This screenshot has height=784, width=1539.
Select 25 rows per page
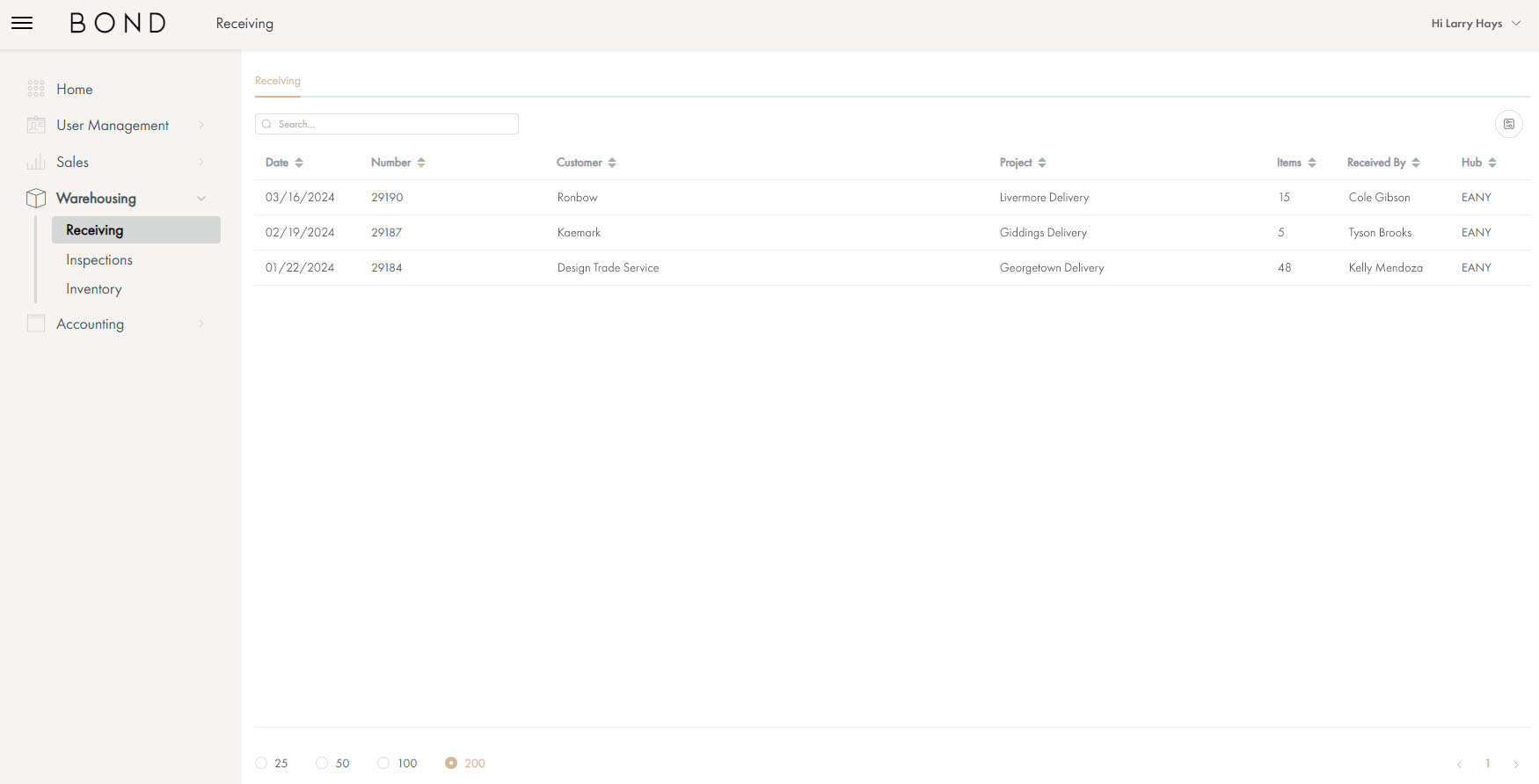[x=261, y=763]
